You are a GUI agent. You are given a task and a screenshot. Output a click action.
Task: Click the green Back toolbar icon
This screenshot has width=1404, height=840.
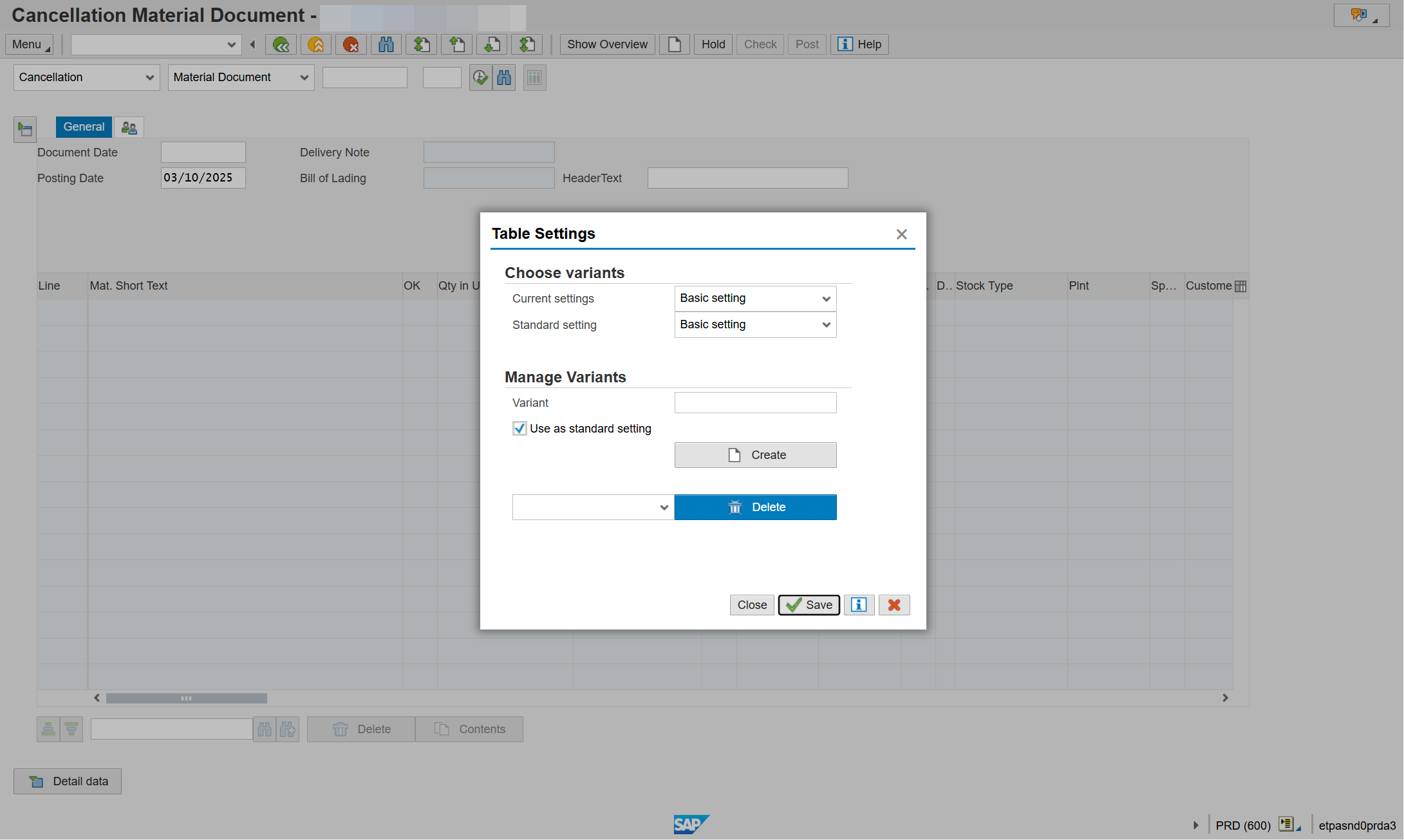click(281, 44)
